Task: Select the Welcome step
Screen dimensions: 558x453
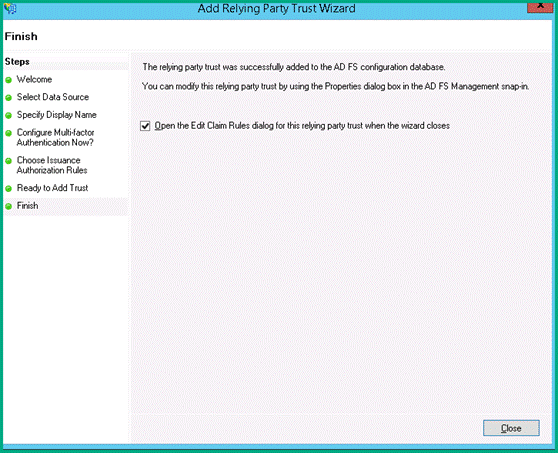Action: 34,79
